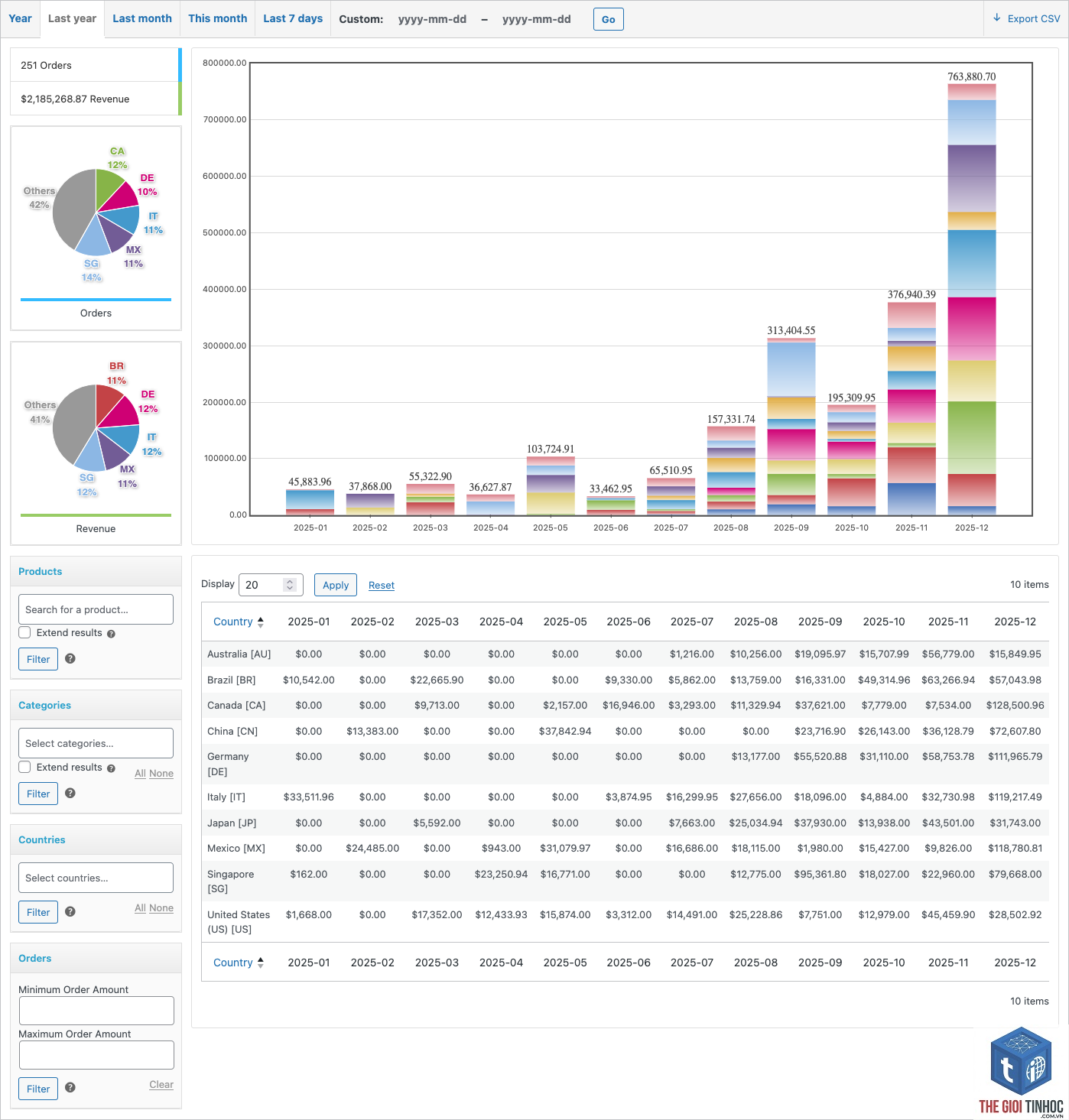Click the Italy [IT] table row label
1069x1120 pixels.
226,797
